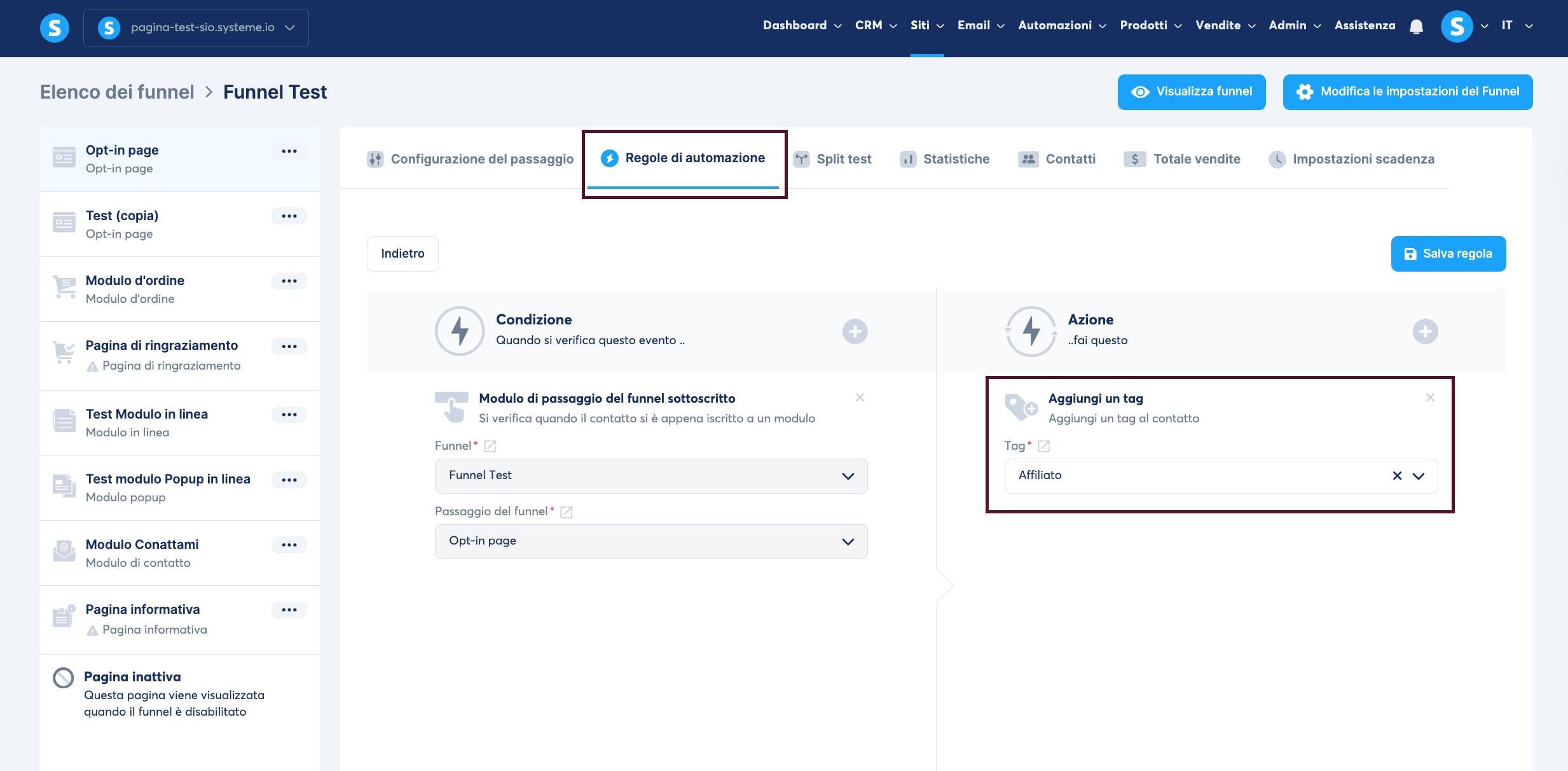Add a new condition with plus icon

pyautogui.click(x=855, y=331)
